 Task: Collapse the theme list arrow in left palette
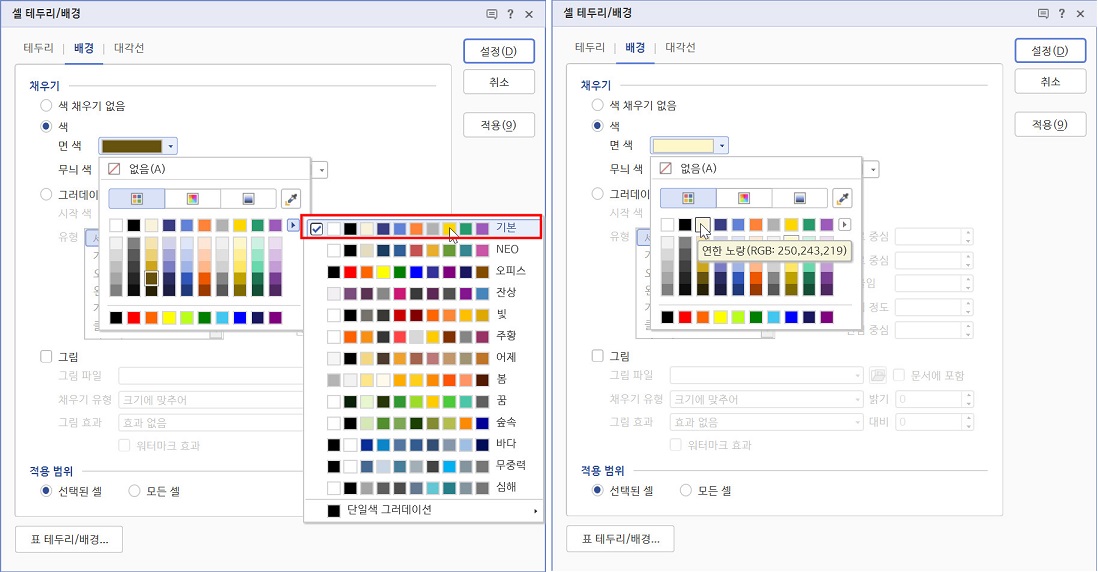[293, 225]
